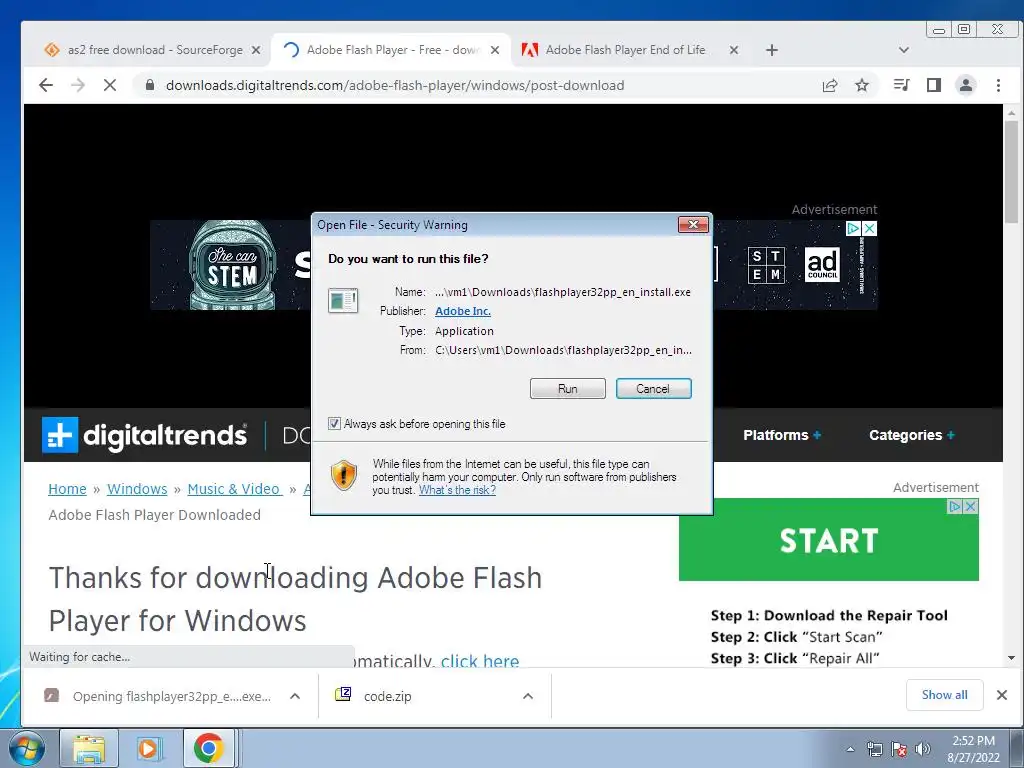Click the green START advertisement button

pyautogui.click(x=829, y=540)
